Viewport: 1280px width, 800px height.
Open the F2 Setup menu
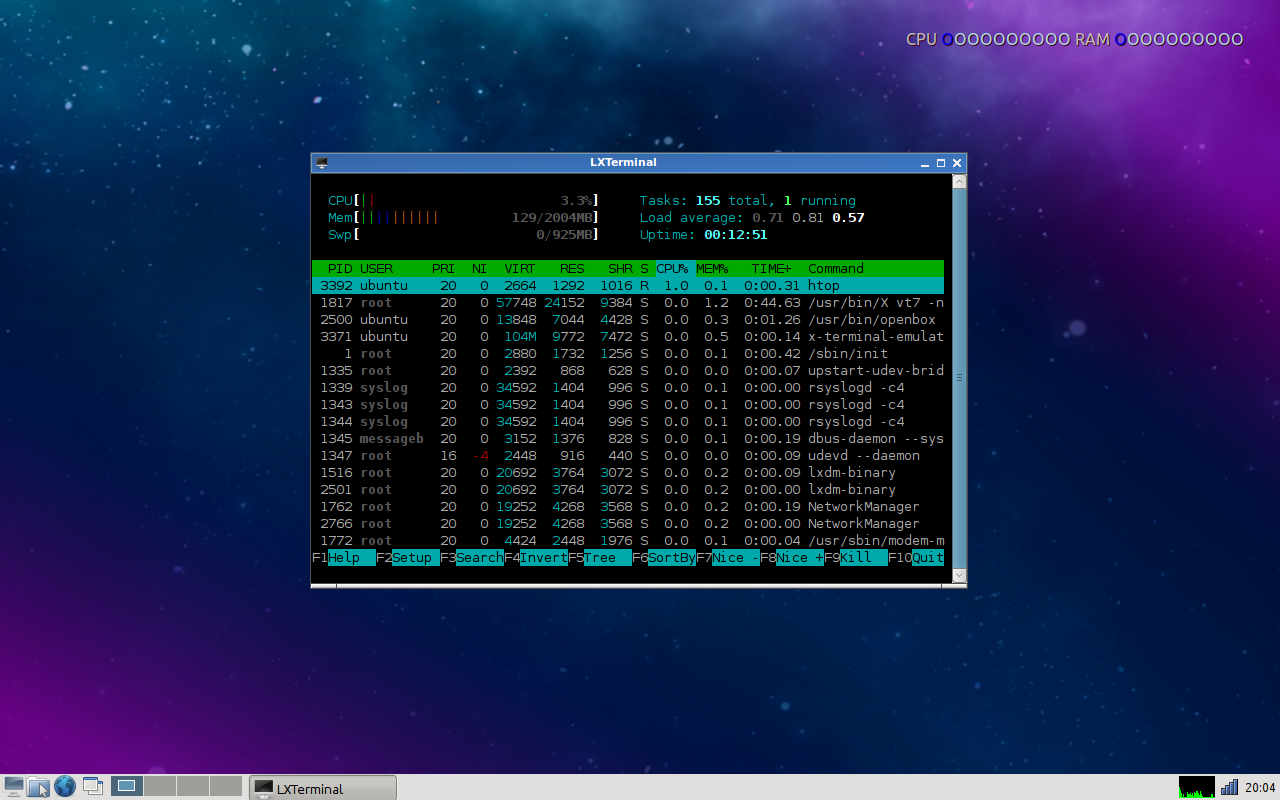[415, 558]
